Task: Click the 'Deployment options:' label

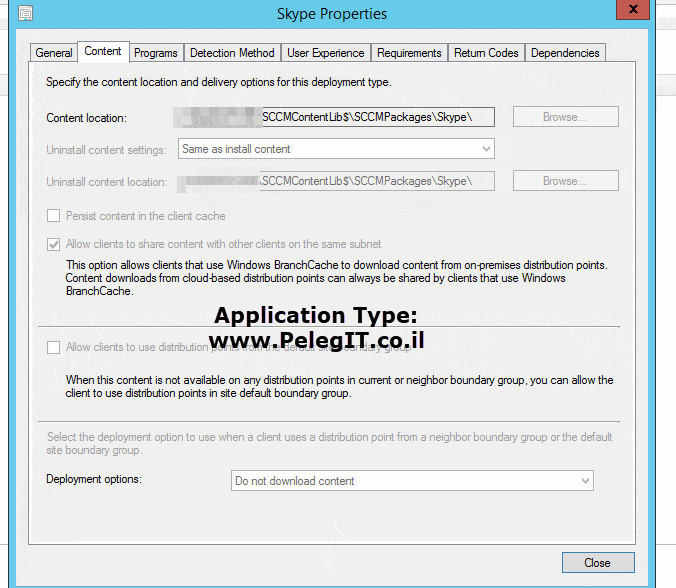Action: [x=94, y=479]
